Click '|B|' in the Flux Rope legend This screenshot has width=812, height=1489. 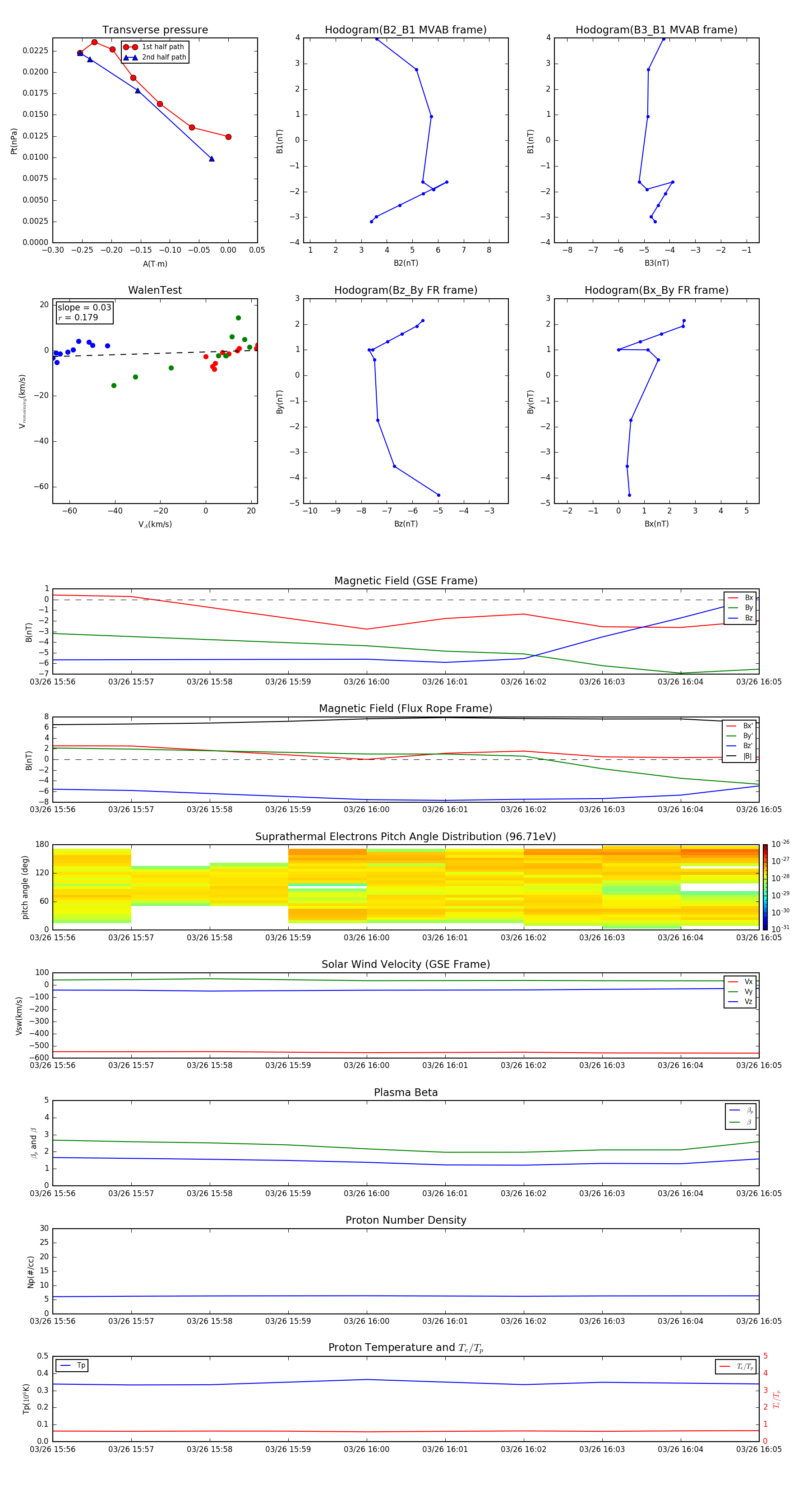pyautogui.click(x=740, y=756)
